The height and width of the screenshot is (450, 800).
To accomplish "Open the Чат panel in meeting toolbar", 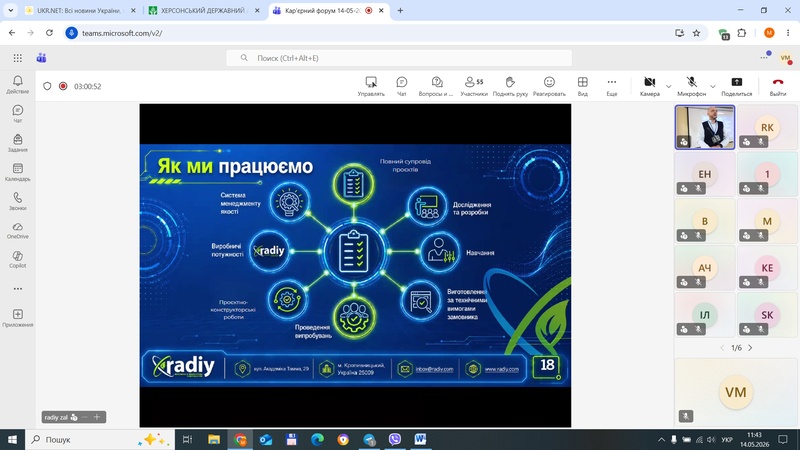I will (402, 86).
